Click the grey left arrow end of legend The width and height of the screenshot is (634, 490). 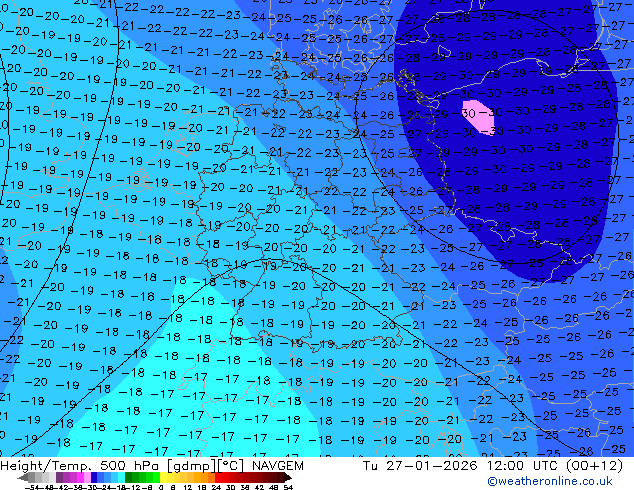23,477
